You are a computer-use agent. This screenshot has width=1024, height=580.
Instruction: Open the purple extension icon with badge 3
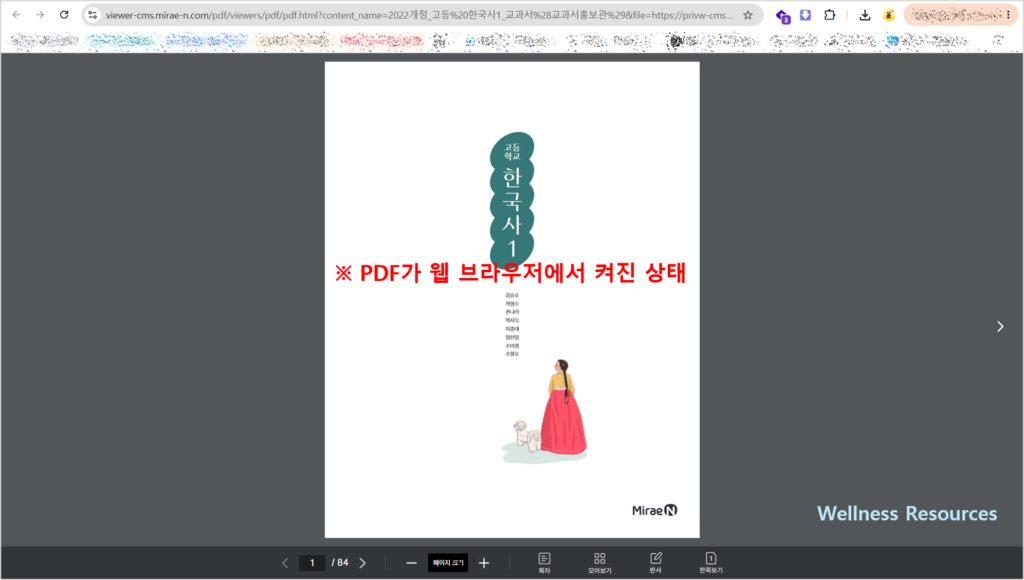pyautogui.click(x=782, y=16)
